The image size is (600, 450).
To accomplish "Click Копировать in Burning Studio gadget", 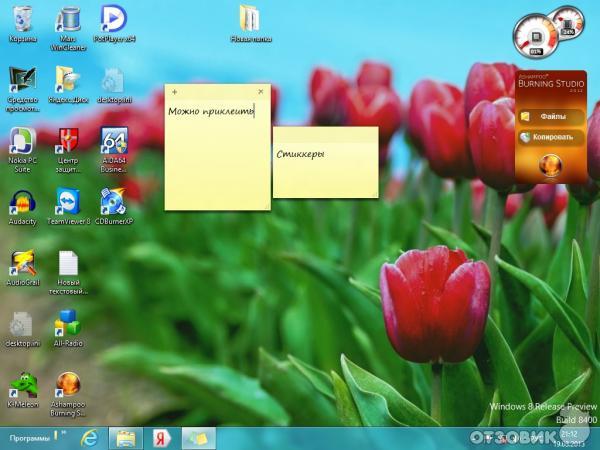I will [552, 137].
